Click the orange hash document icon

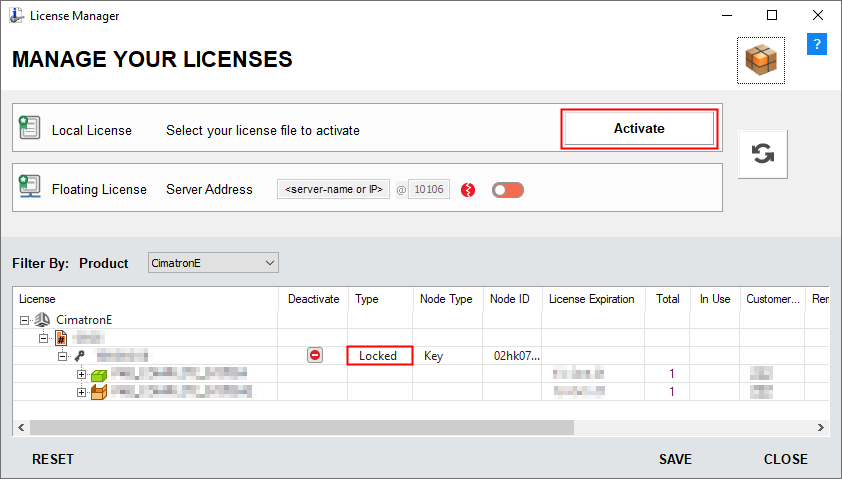(61, 338)
